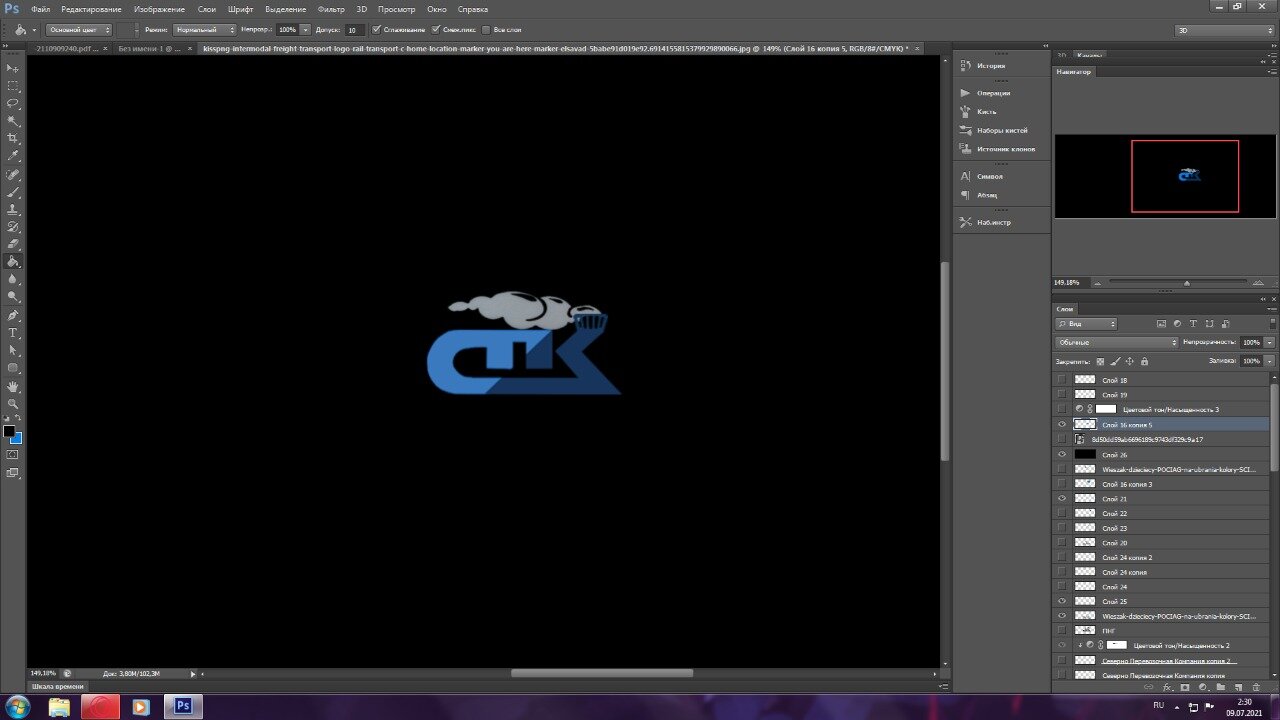The image size is (1280, 720).
Task: Hide layer Слой 26
Action: (x=1062, y=454)
